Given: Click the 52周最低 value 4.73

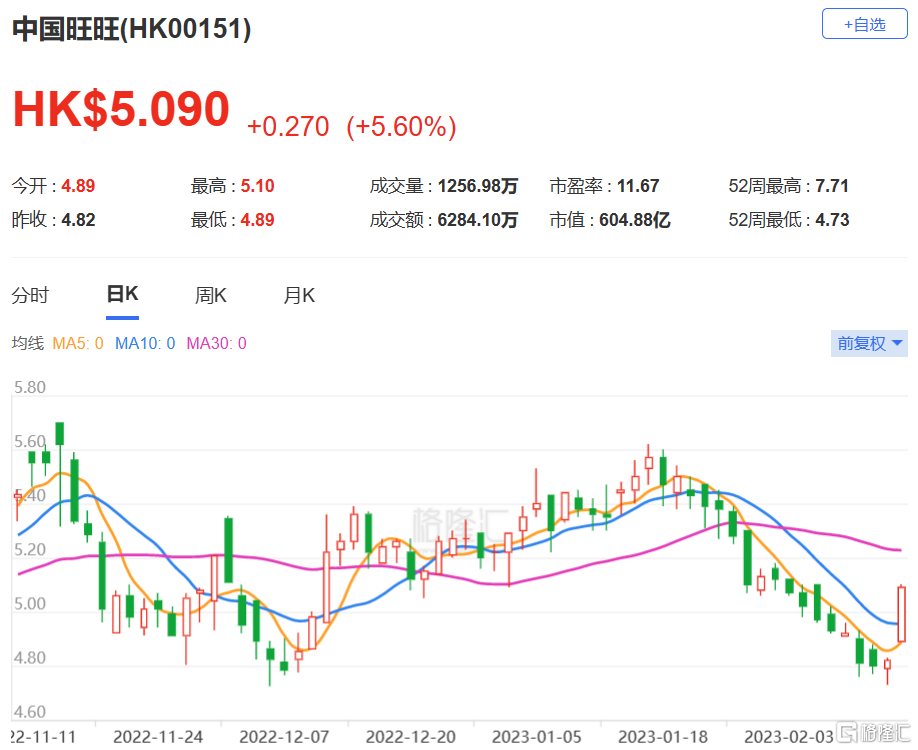Looking at the screenshot, I should (x=832, y=220).
